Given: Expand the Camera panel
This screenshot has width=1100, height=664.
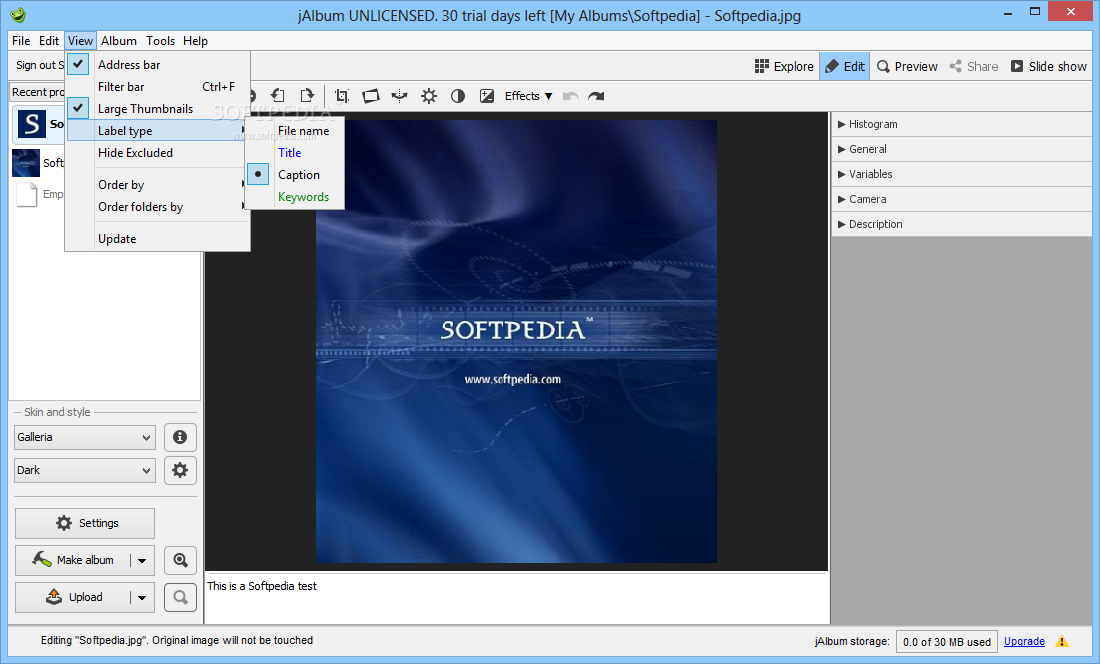Looking at the screenshot, I should (961, 199).
